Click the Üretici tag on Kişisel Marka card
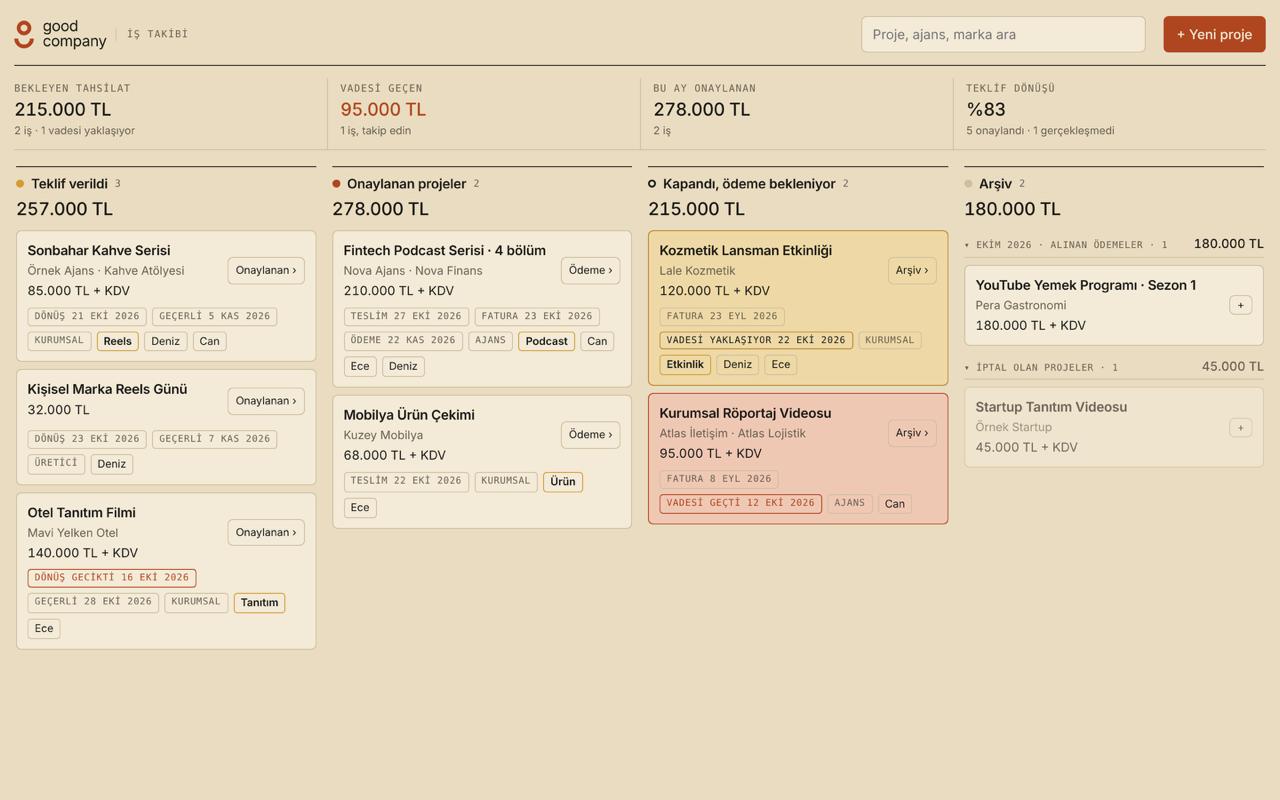Image resolution: width=1280 pixels, height=800 pixels. pyautogui.click(x=56, y=463)
